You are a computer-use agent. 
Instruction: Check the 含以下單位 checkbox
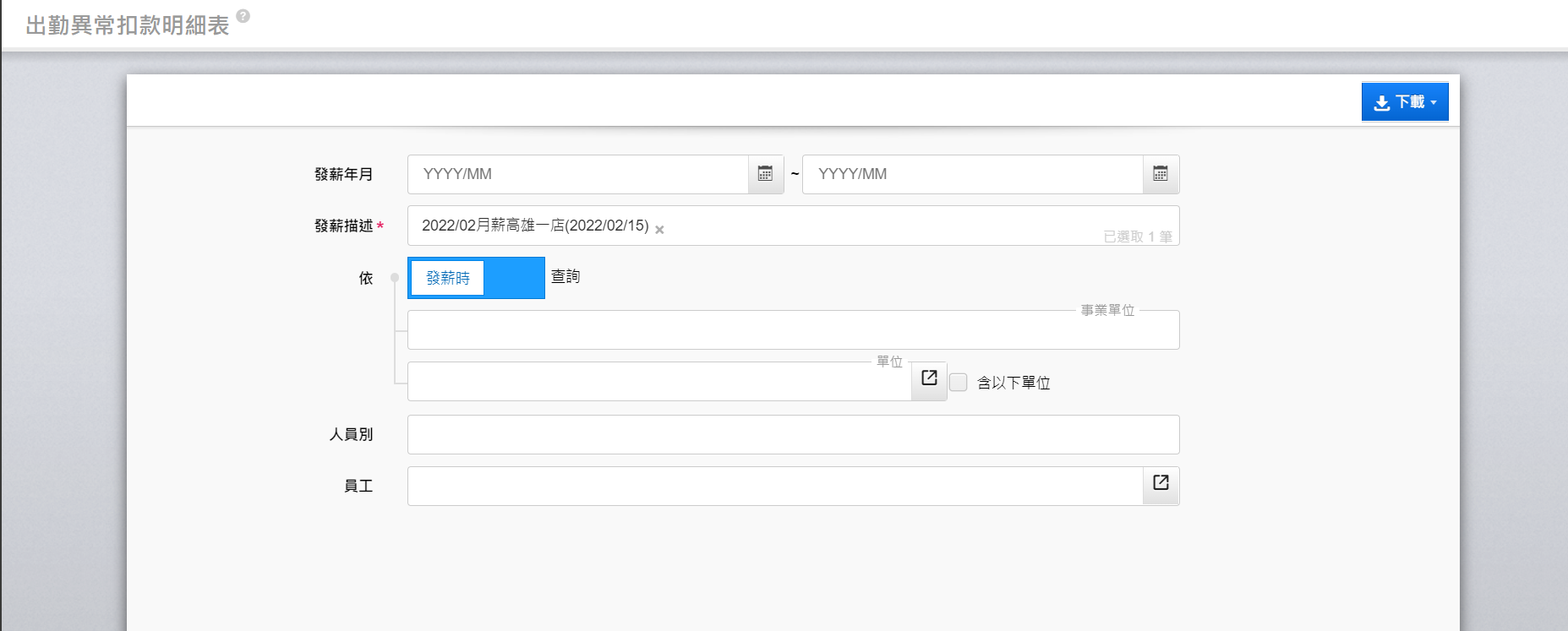coord(959,383)
